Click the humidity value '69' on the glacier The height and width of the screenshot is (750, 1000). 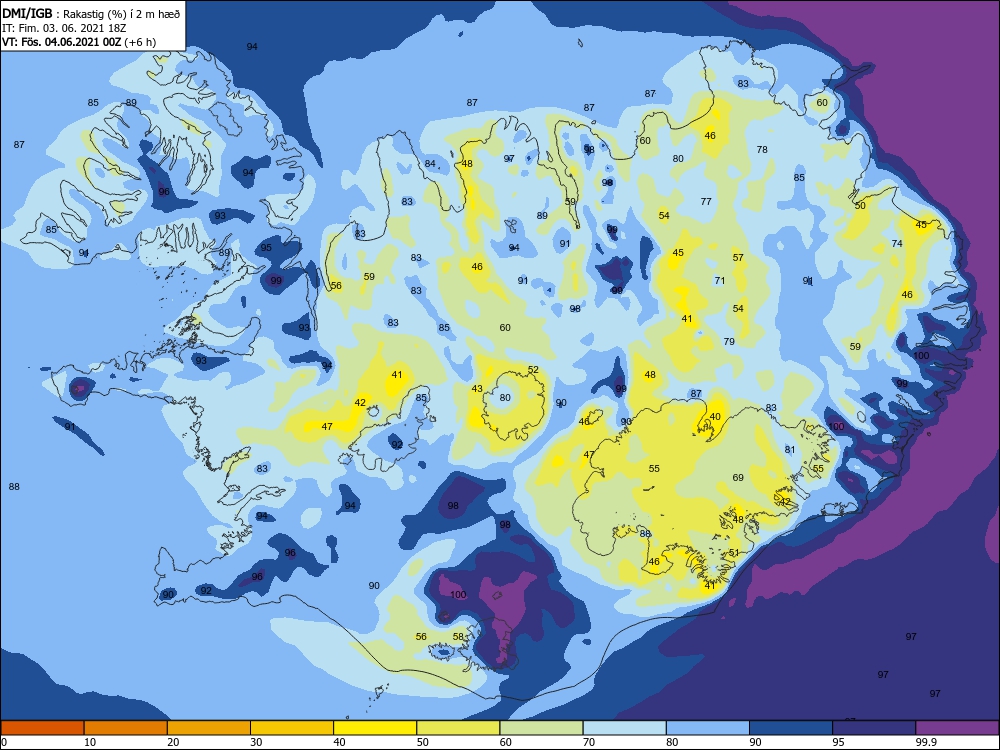[x=738, y=478]
